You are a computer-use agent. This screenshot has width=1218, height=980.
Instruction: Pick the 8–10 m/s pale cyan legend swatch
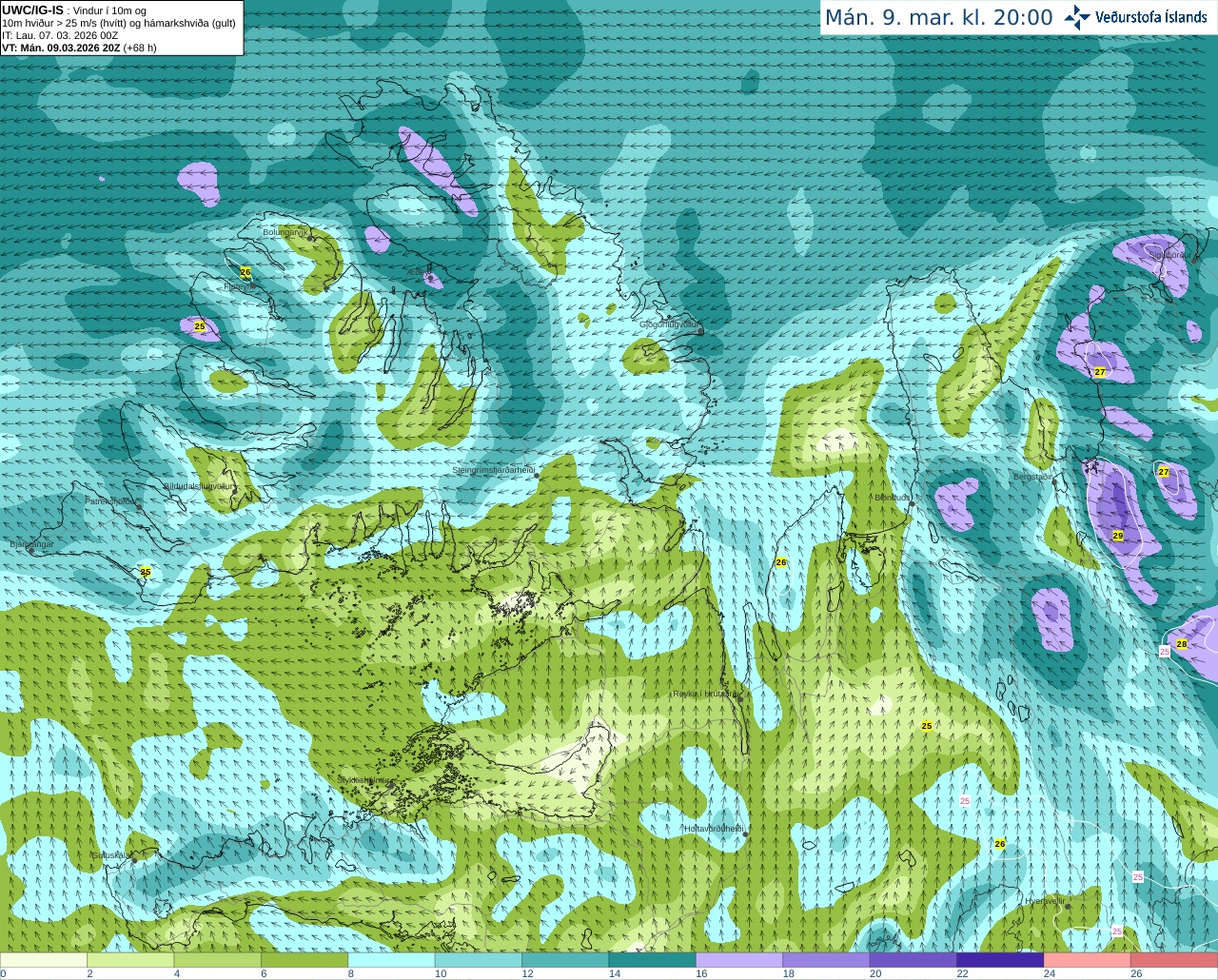391,960
